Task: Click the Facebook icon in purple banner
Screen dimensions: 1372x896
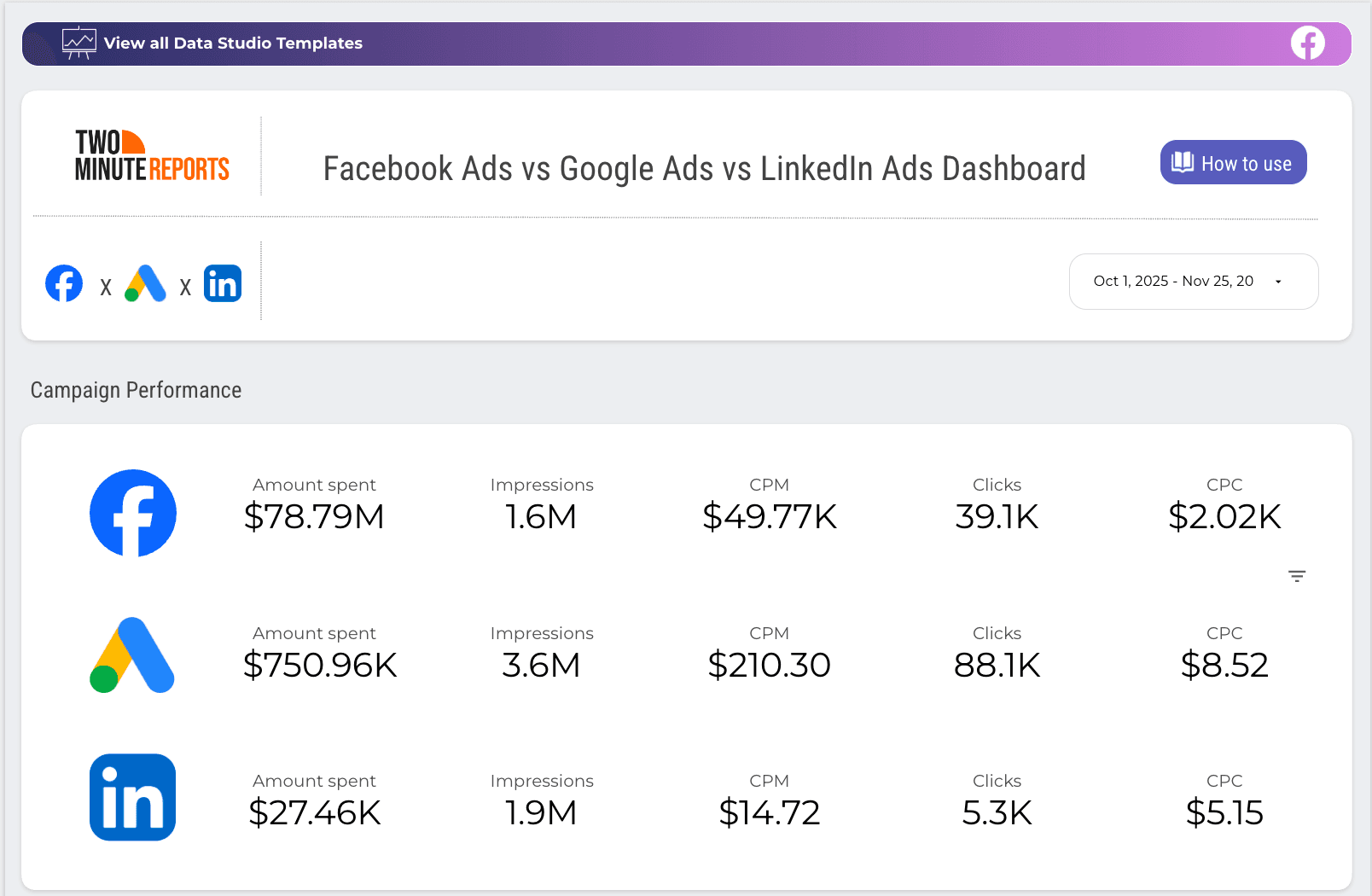Action: pos(1307,43)
